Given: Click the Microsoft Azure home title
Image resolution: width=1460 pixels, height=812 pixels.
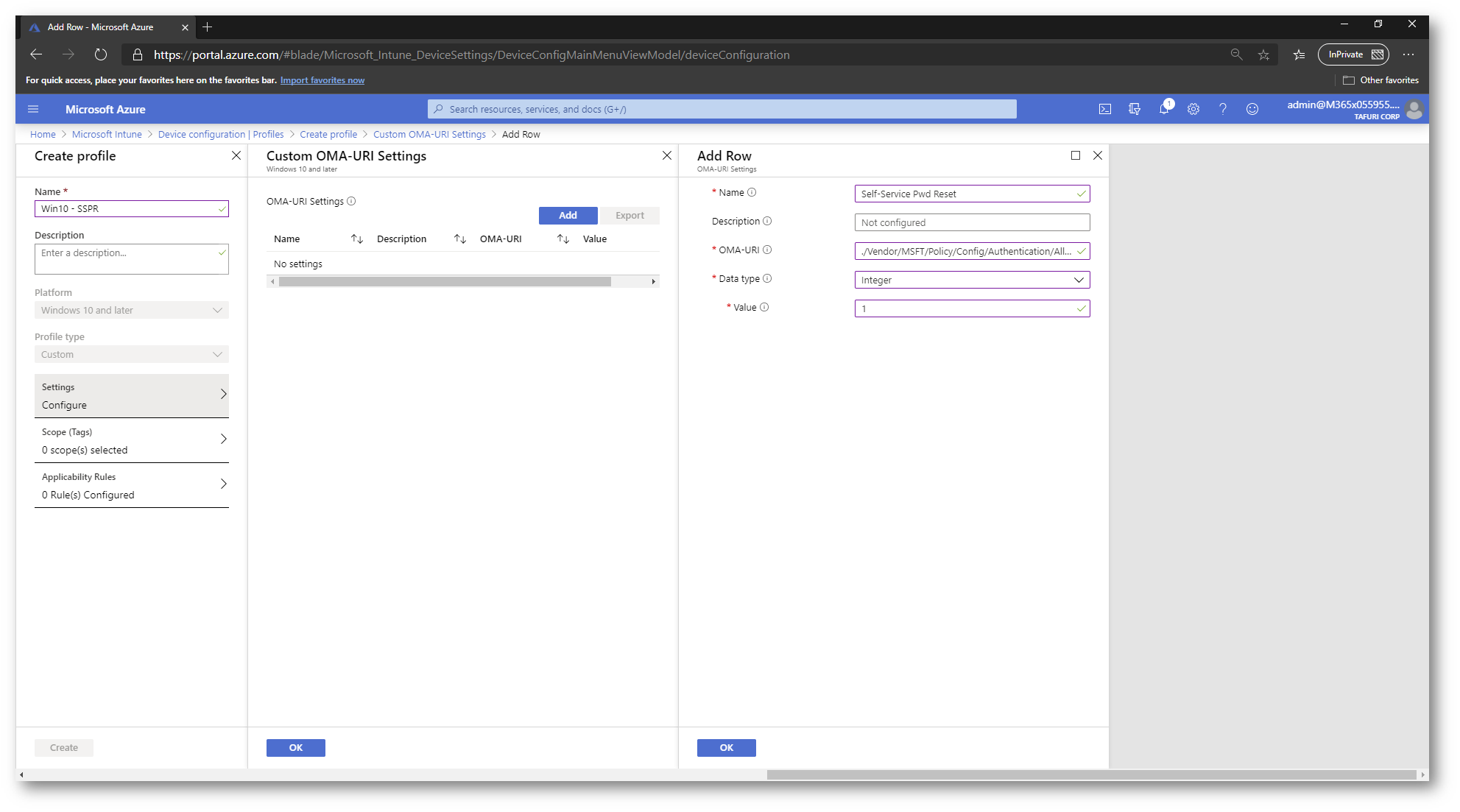Looking at the screenshot, I should (105, 109).
